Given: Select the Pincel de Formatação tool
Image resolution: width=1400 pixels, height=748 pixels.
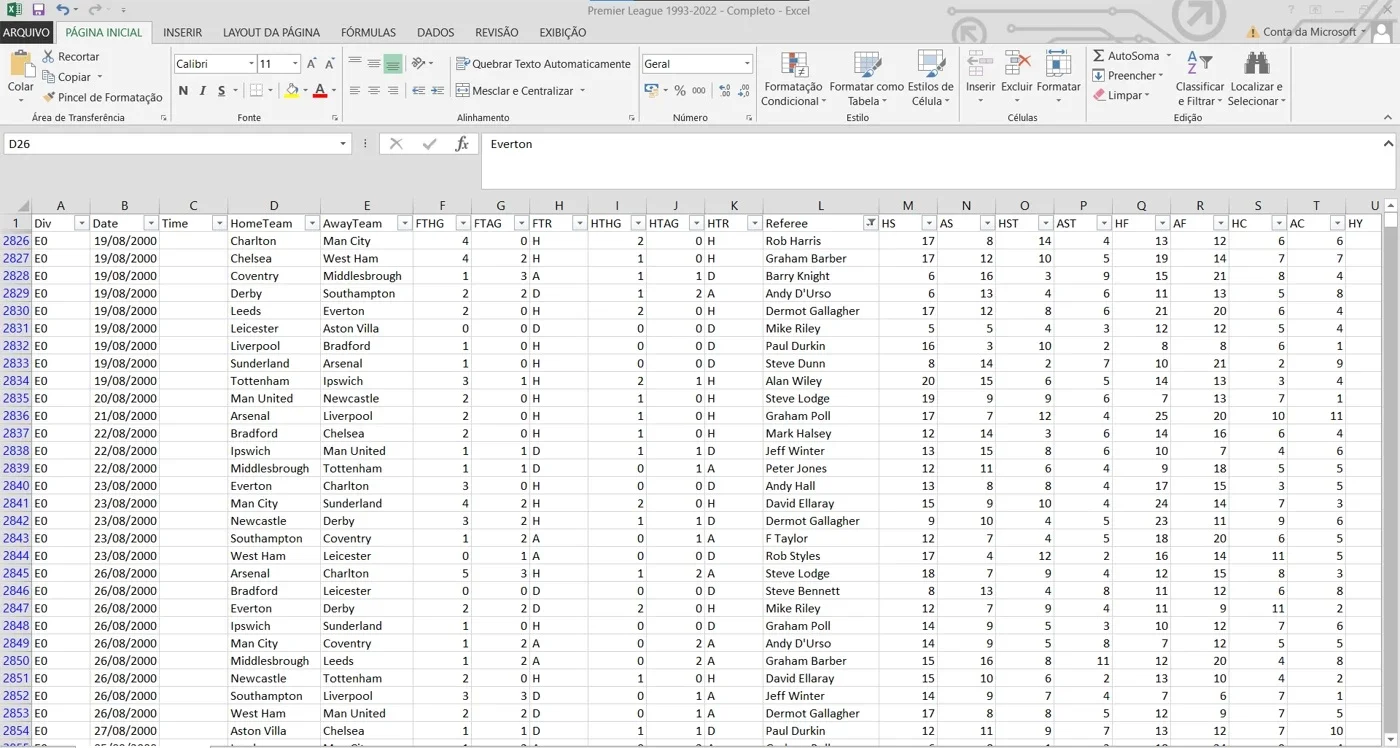Looking at the screenshot, I should 102,97.
